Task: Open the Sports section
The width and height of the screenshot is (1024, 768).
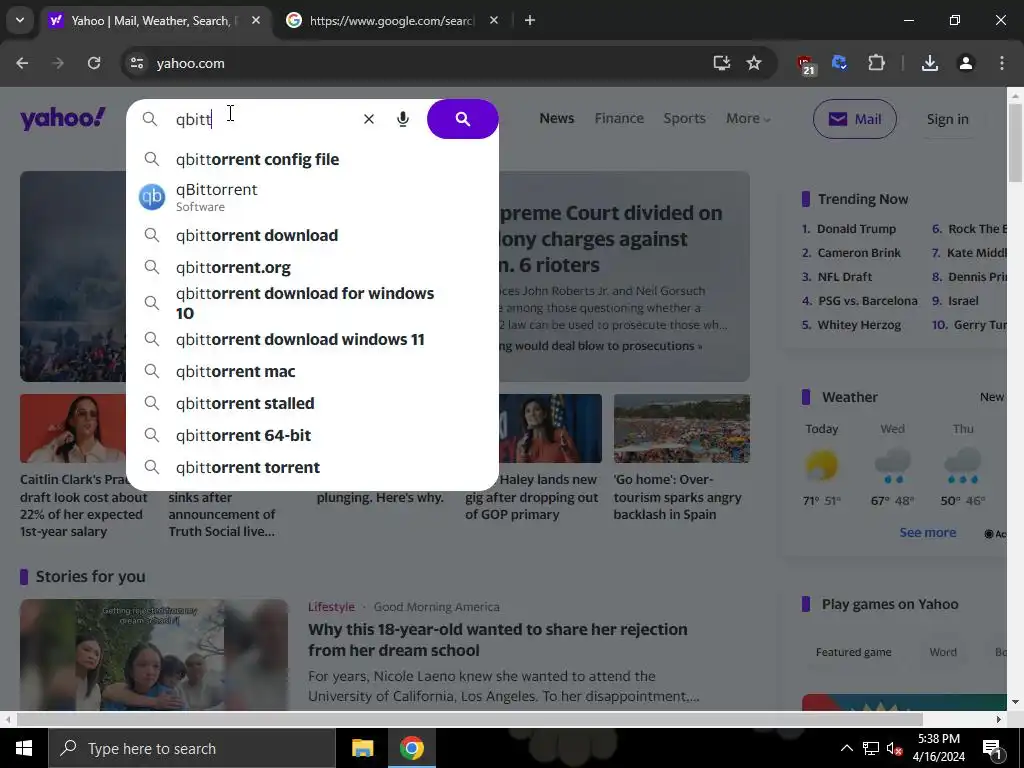Action: coord(684,118)
